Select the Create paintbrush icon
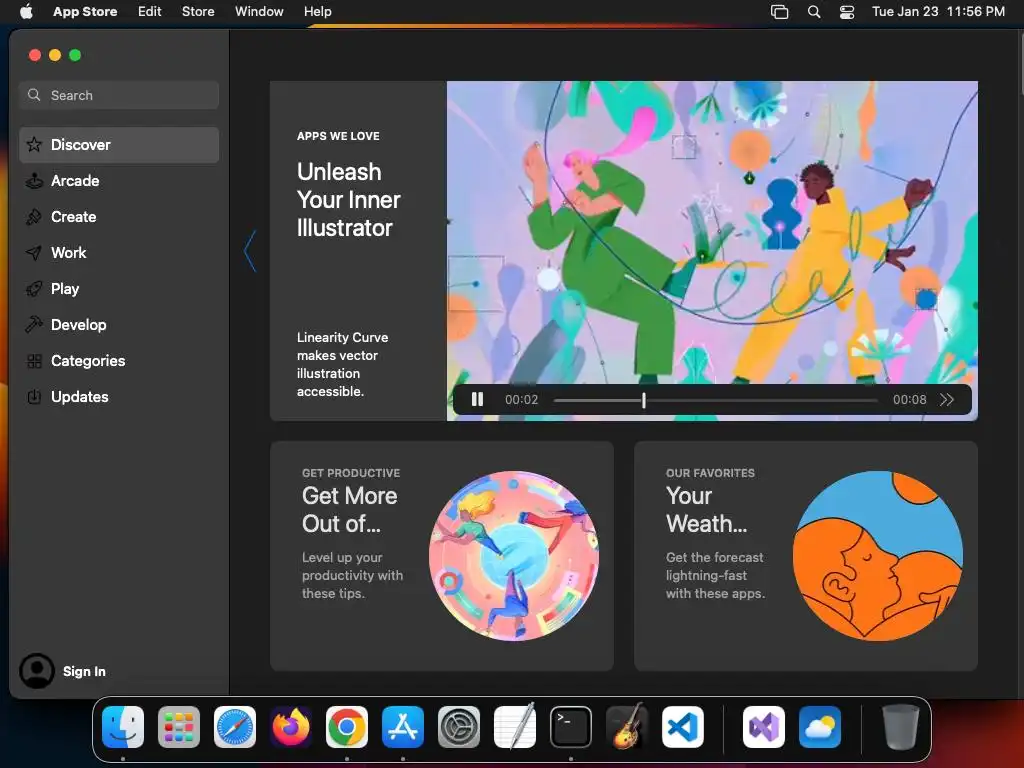This screenshot has width=1024, height=768. coord(34,217)
